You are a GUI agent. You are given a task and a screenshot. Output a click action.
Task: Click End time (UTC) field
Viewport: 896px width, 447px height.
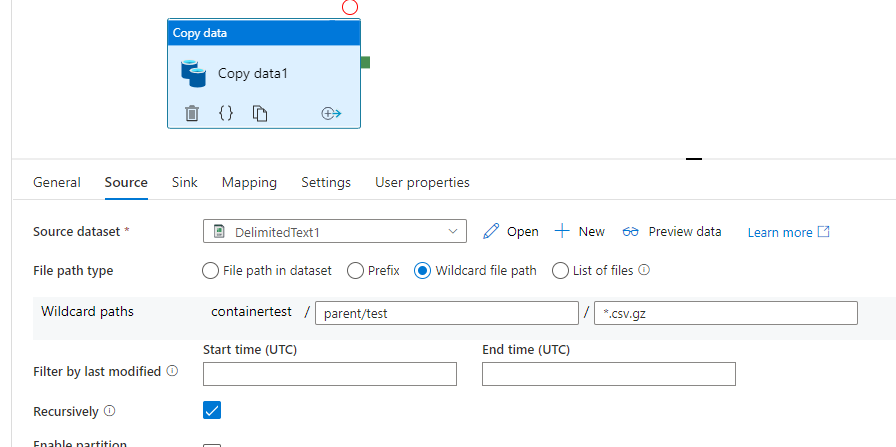coord(609,374)
